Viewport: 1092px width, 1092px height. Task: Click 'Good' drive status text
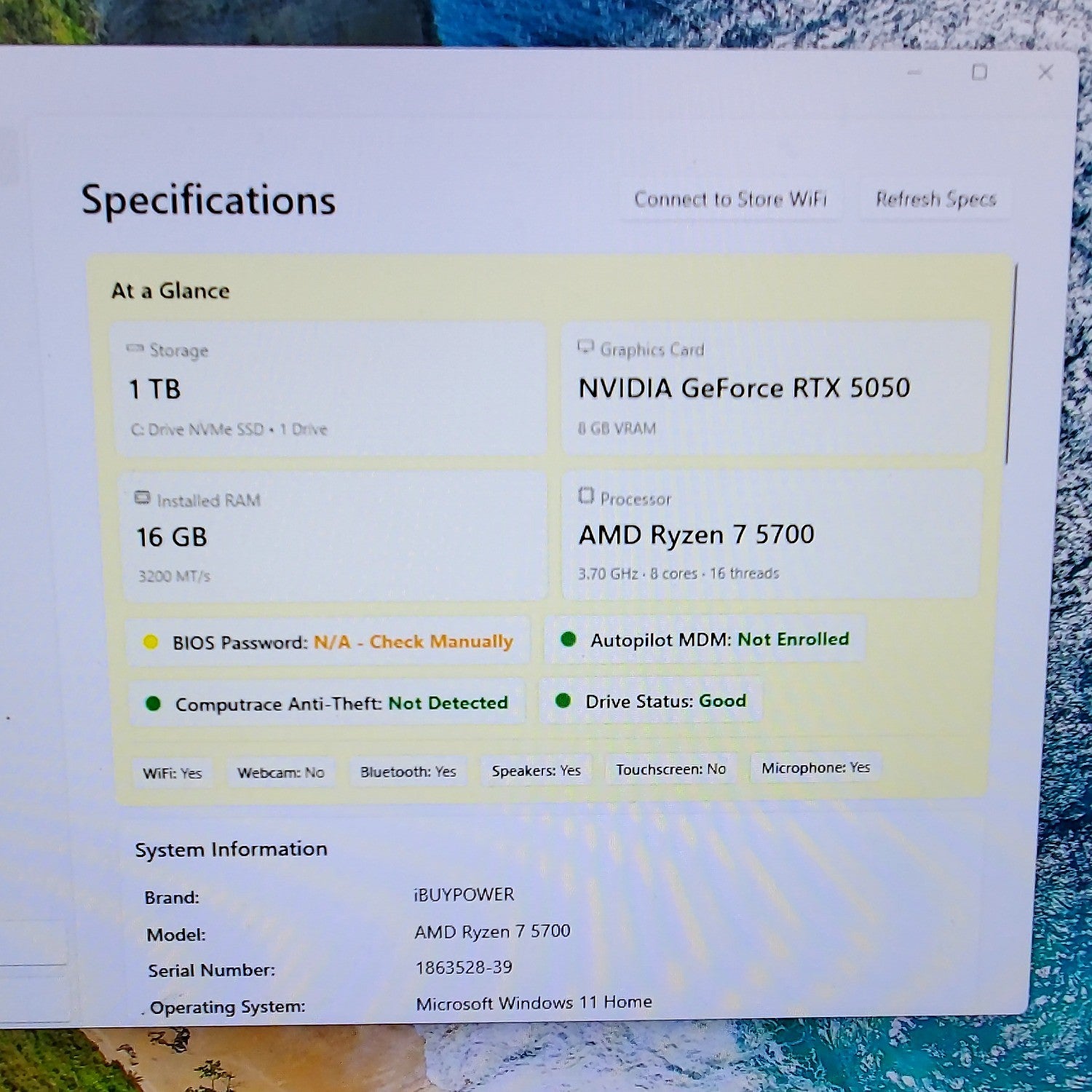coord(723,701)
